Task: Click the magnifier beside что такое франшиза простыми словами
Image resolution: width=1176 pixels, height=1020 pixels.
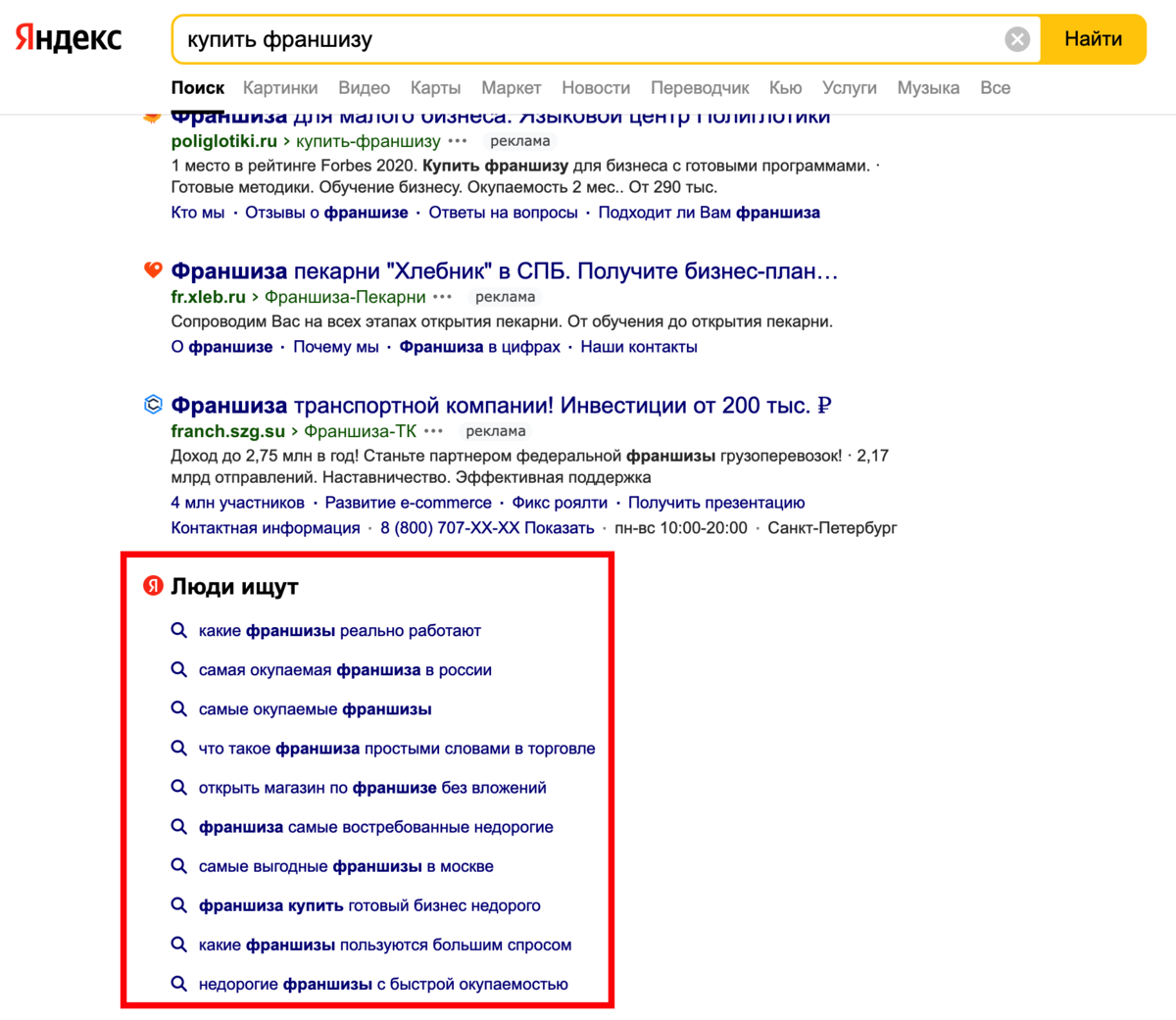Action: point(178,749)
